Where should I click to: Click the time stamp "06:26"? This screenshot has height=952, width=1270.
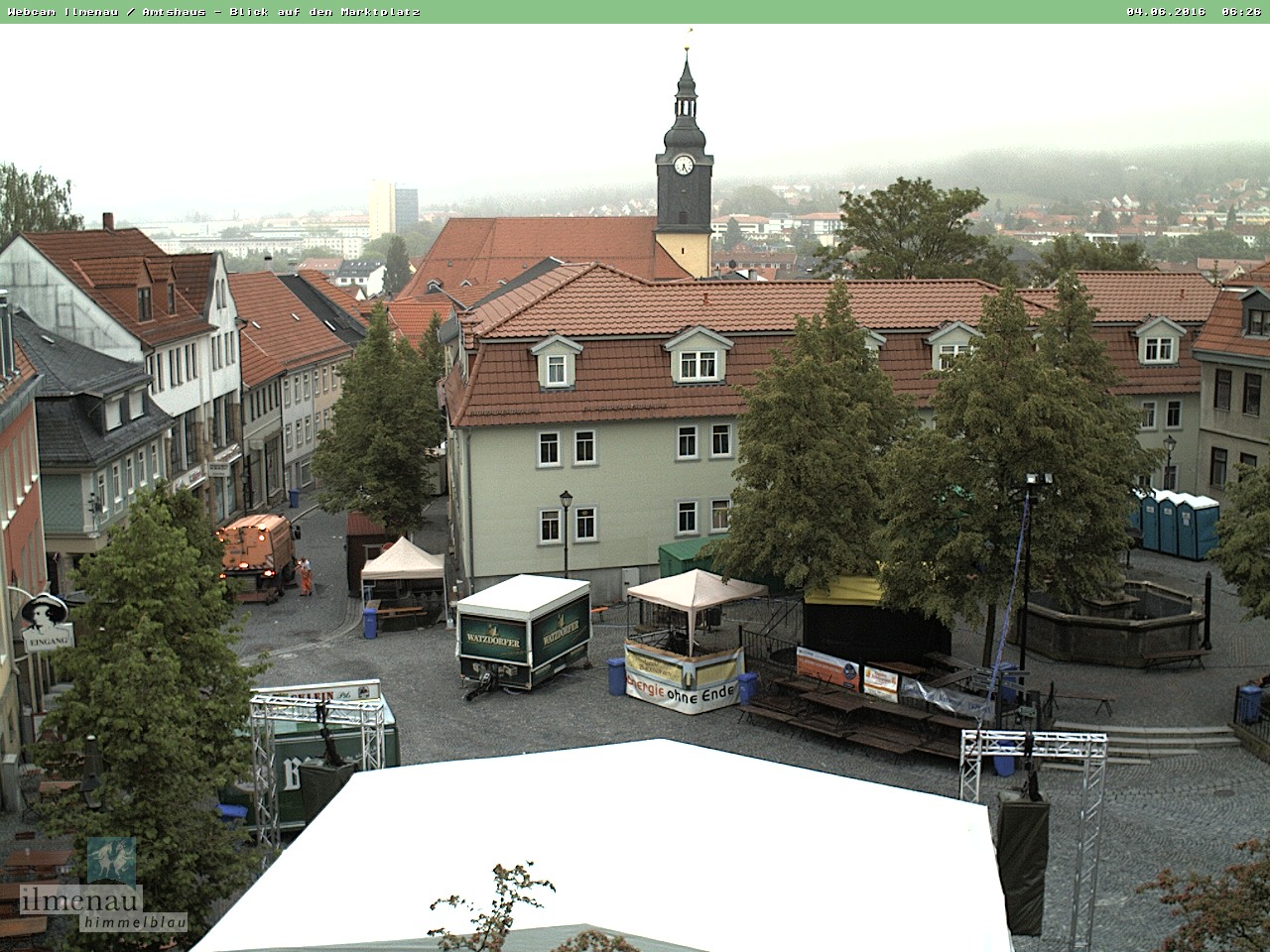pyautogui.click(x=1241, y=12)
